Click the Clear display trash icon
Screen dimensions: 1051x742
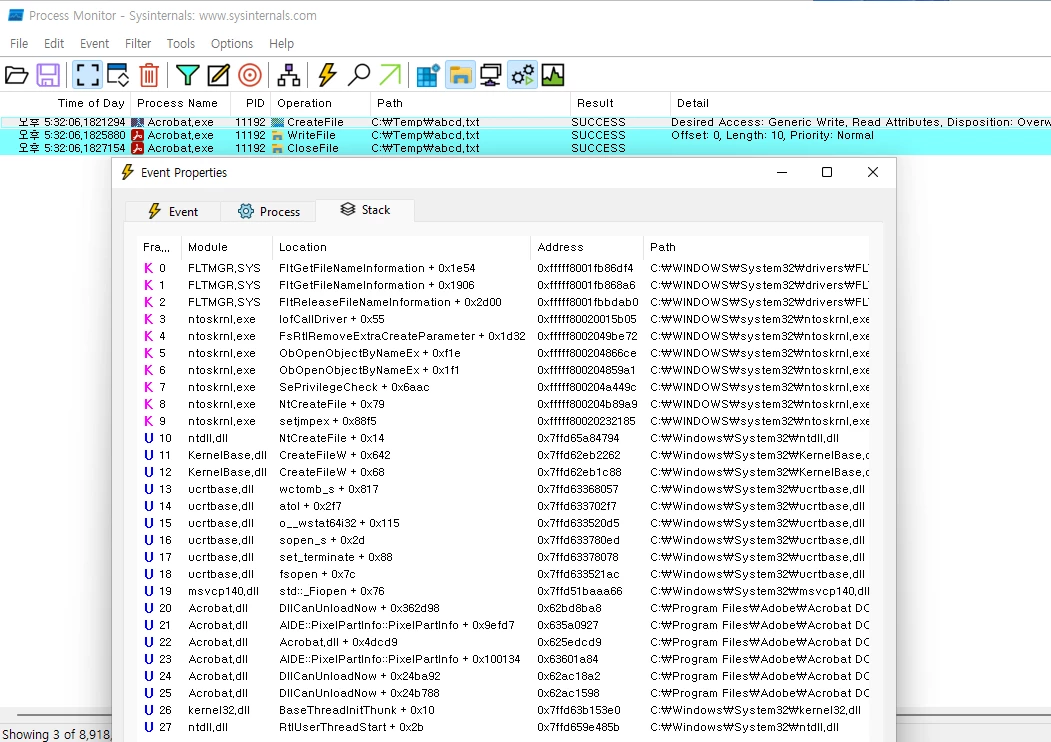(149, 75)
